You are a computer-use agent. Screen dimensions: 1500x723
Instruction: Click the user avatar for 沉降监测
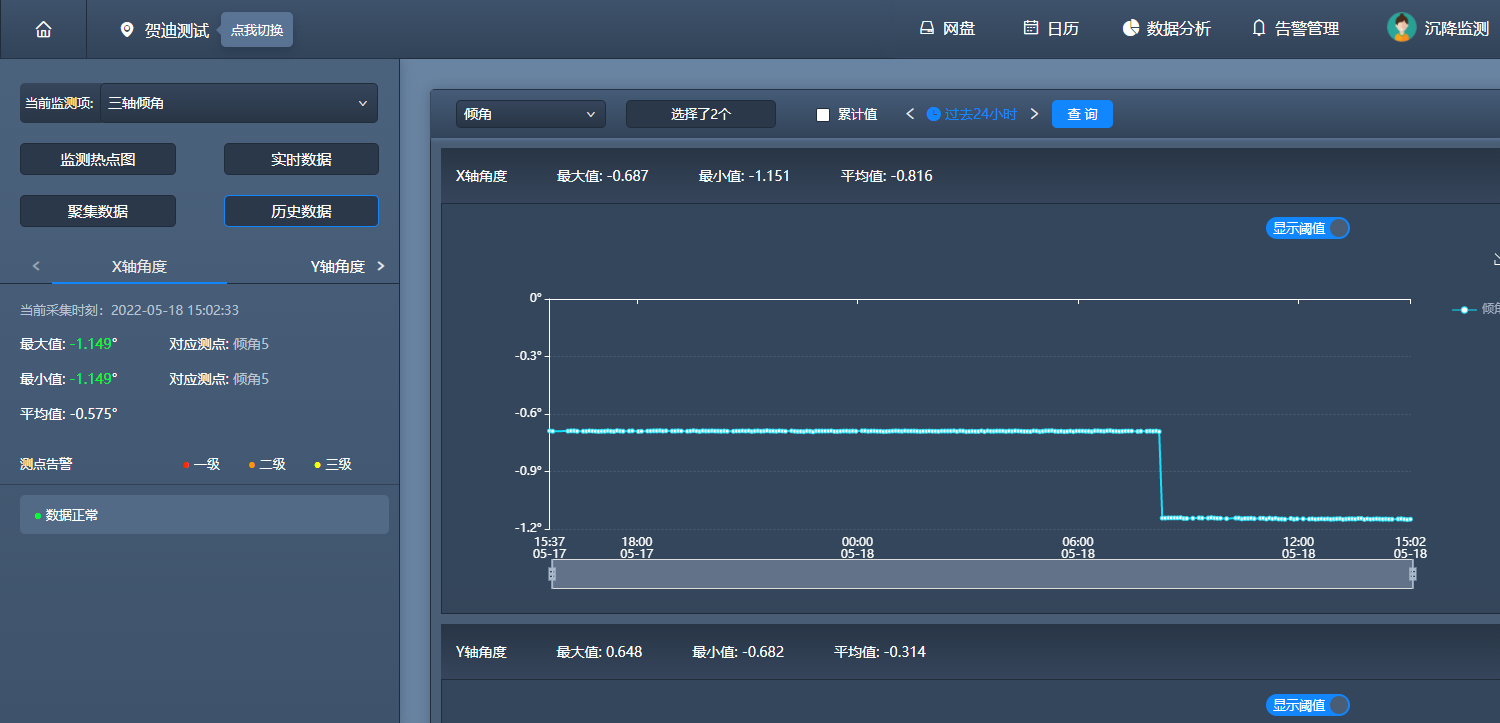(x=1401, y=28)
